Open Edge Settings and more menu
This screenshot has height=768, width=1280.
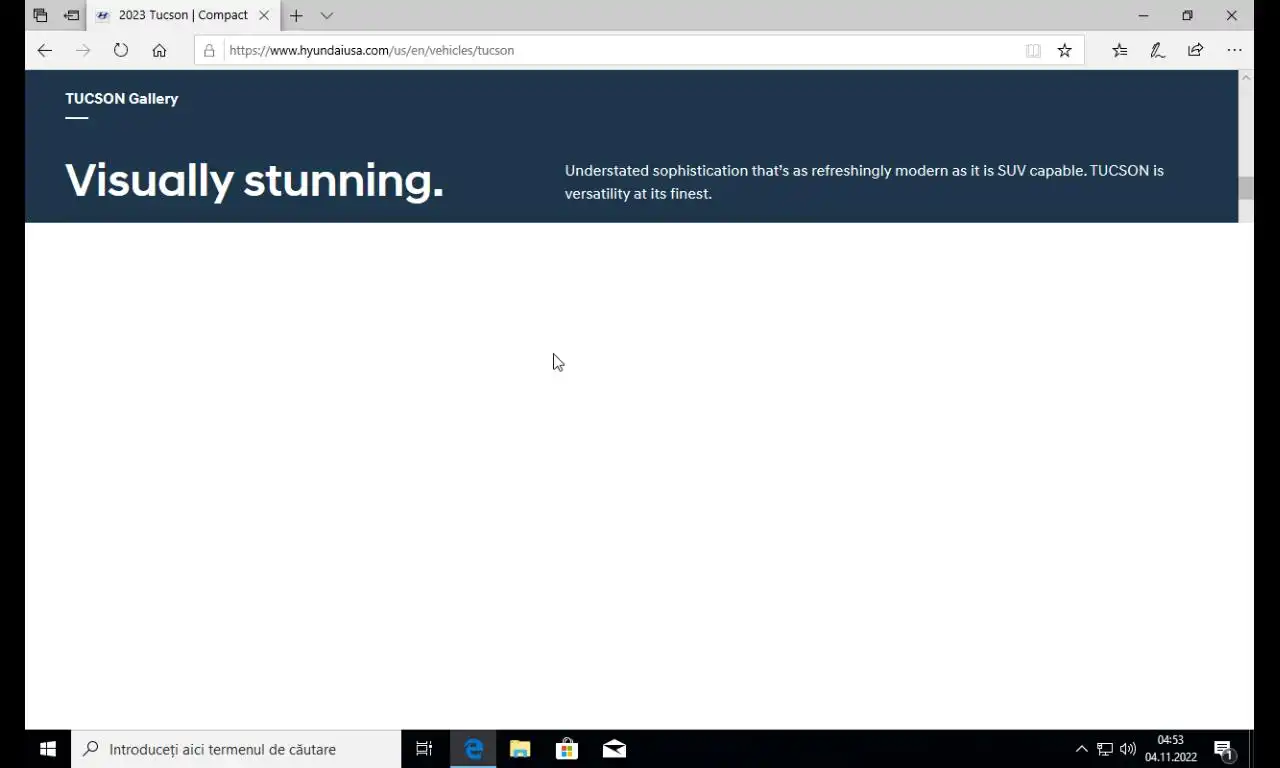pos(1234,50)
